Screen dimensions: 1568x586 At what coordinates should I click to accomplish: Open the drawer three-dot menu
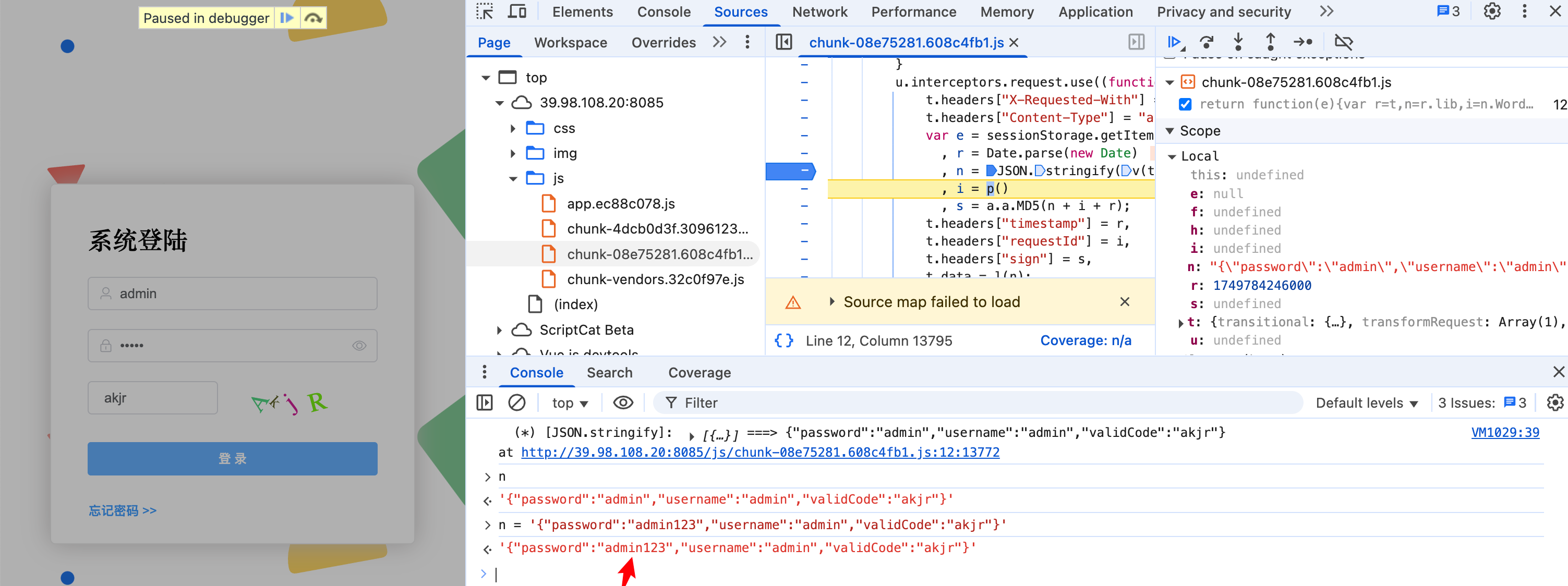(x=484, y=372)
